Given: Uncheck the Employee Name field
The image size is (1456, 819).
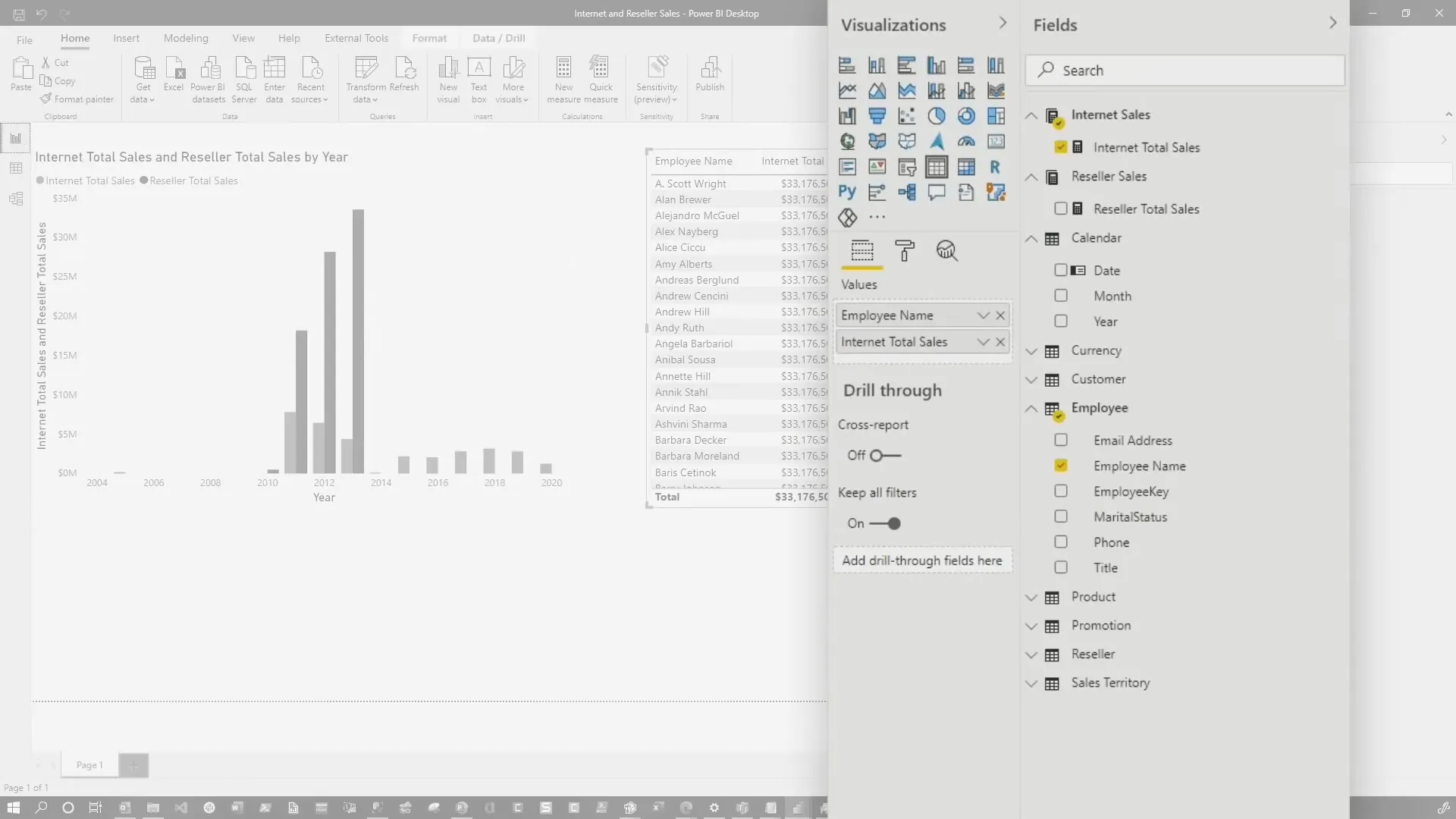Looking at the screenshot, I should tap(1062, 466).
